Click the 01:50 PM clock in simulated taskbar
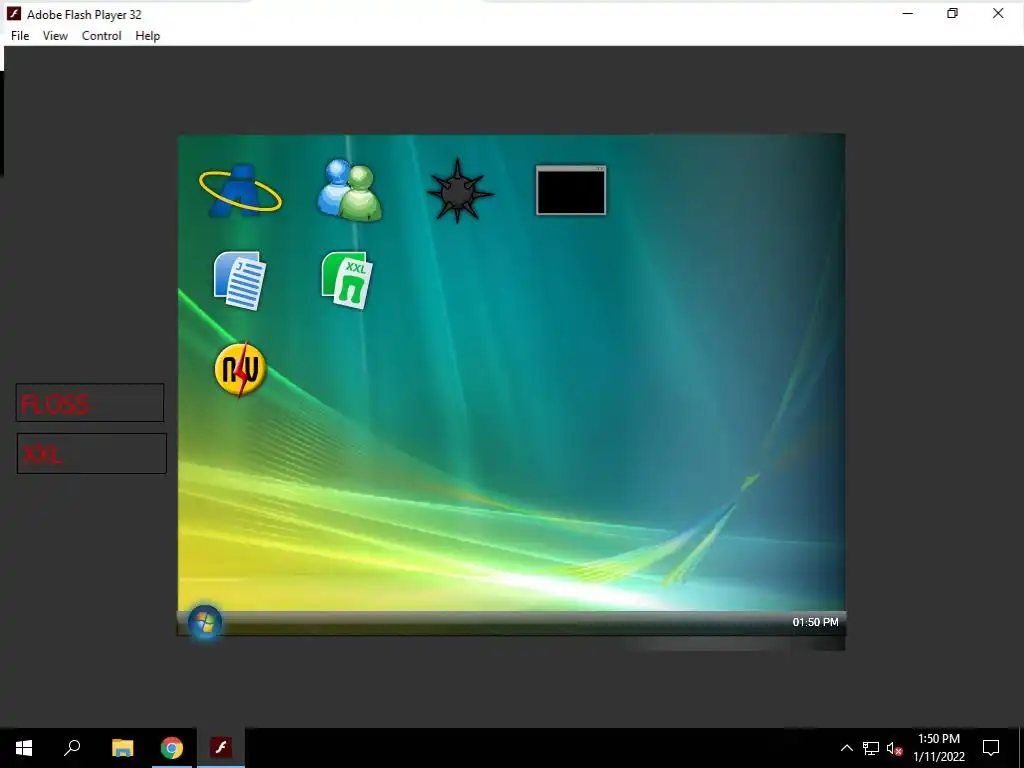 tap(816, 622)
